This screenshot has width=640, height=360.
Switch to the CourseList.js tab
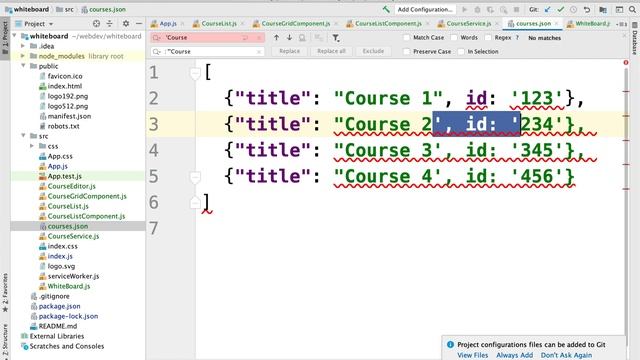click(x=219, y=24)
